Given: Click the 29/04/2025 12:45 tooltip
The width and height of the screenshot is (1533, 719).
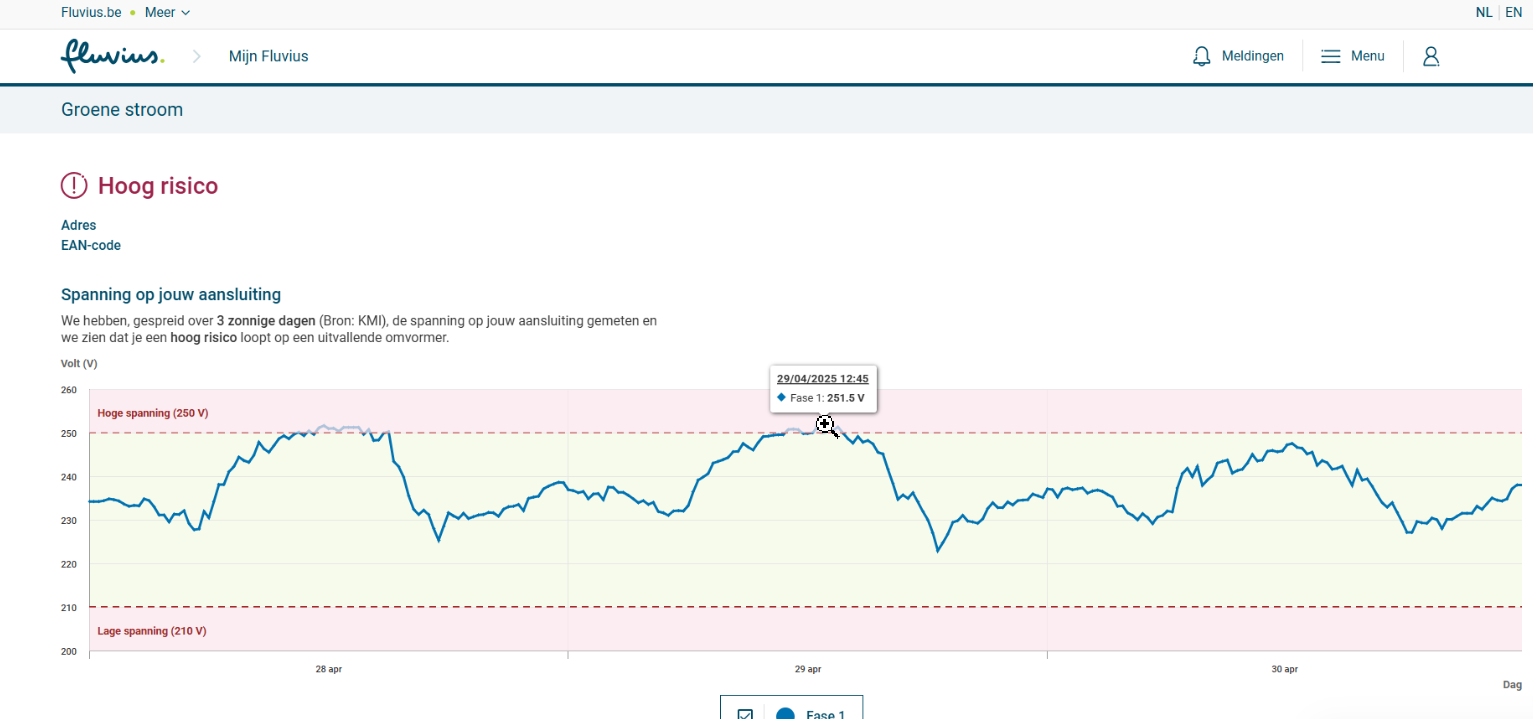Looking at the screenshot, I should click(x=822, y=379).
